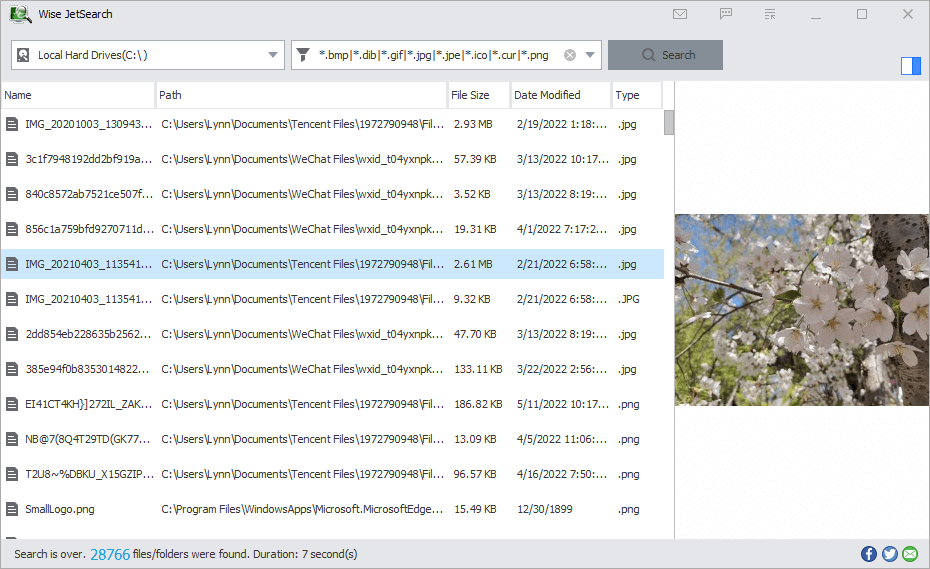Click the Wise JetSearch app logo icon
Screen dimensions: 930x569
pyautogui.click(x=20, y=14)
